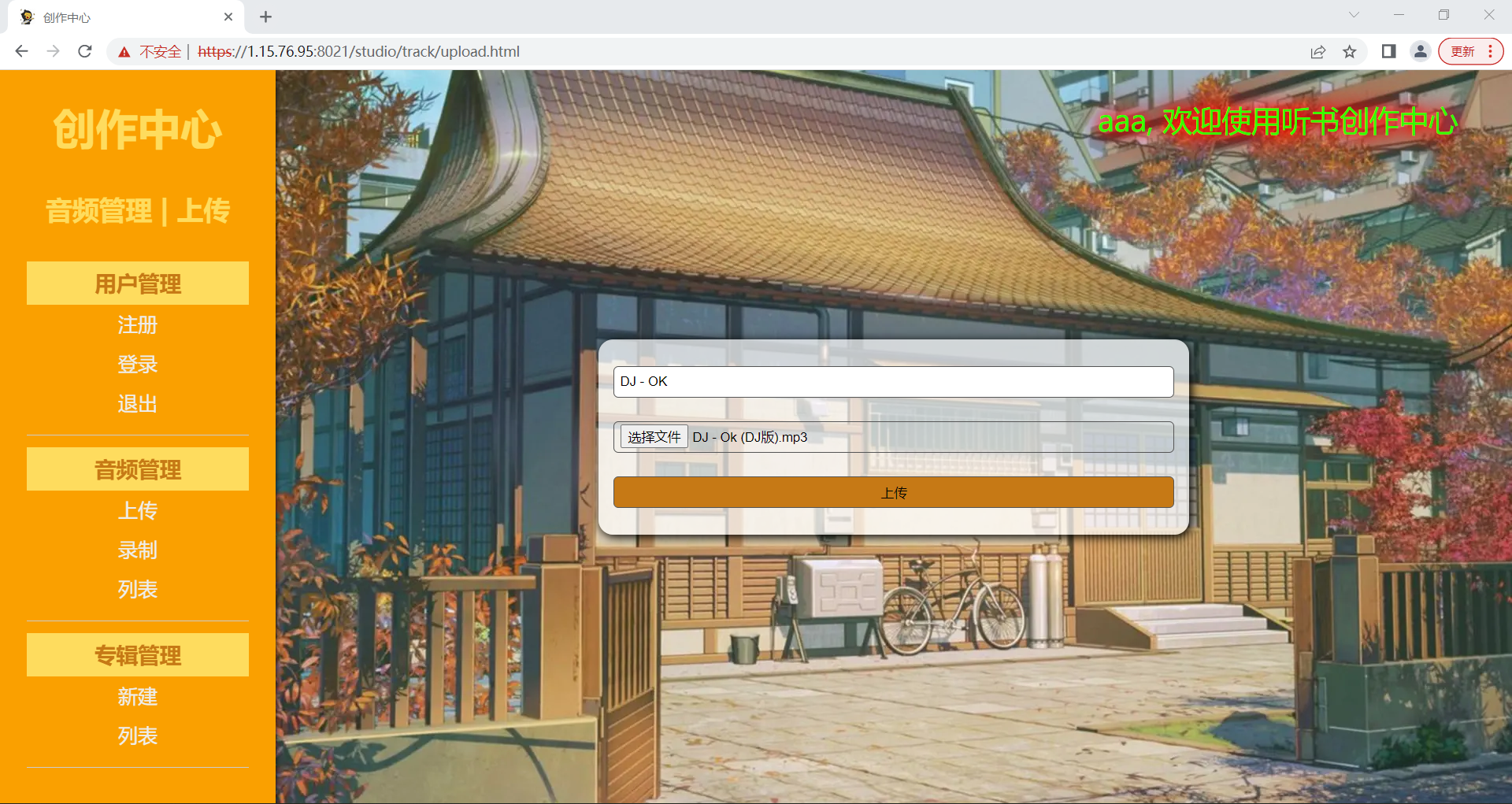
Task: Open the not-secure warning icon in address bar
Action: [124, 52]
